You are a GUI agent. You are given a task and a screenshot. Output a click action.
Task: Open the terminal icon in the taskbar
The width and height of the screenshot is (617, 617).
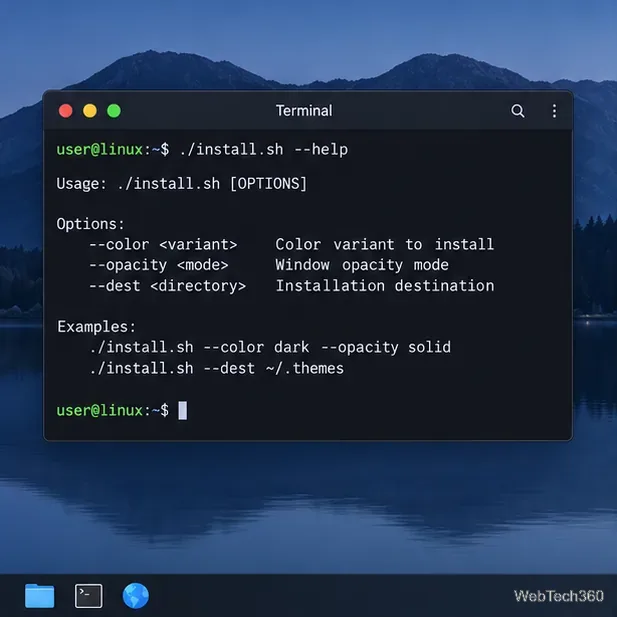click(x=89, y=596)
